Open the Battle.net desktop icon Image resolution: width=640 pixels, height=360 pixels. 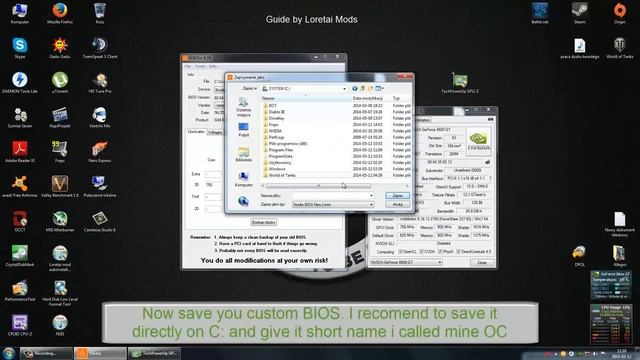pyautogui.click(x=540, y=13)
